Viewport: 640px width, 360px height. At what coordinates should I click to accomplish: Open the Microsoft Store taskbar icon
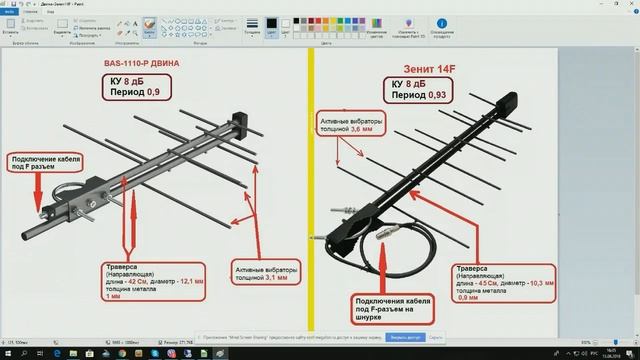(89, 353)
